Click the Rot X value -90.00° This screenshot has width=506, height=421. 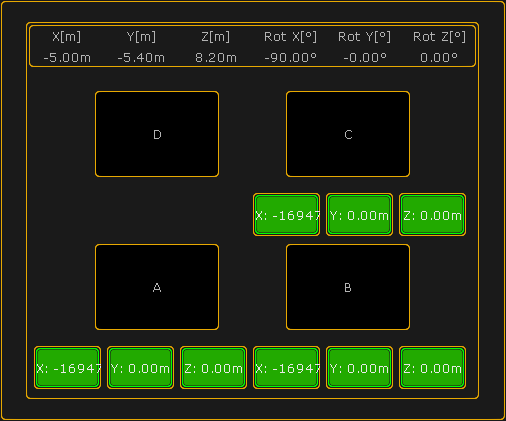pyautogui.click(x=290, y=58)
